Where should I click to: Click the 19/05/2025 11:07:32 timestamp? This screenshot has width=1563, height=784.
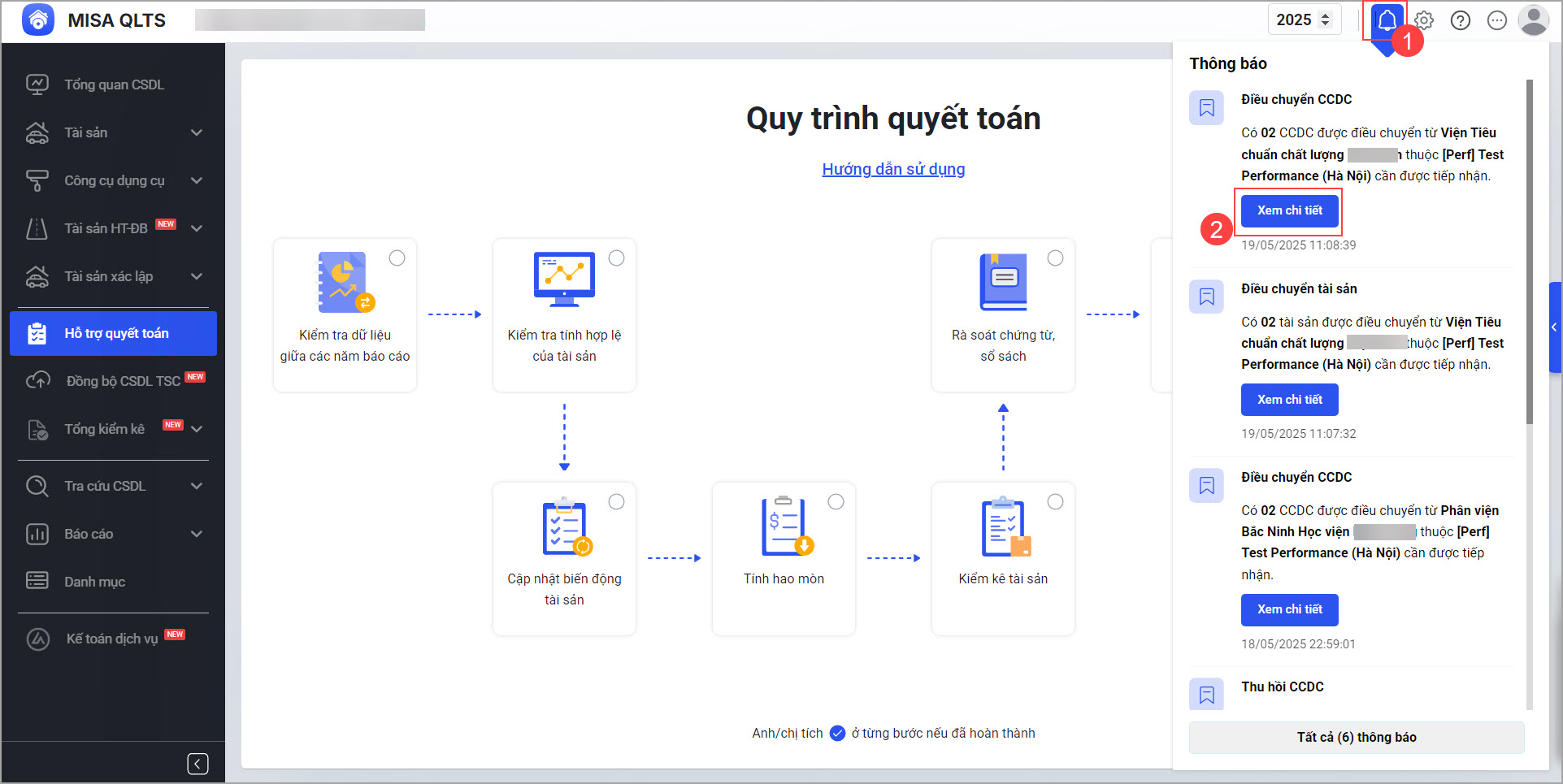[1298, 434]
